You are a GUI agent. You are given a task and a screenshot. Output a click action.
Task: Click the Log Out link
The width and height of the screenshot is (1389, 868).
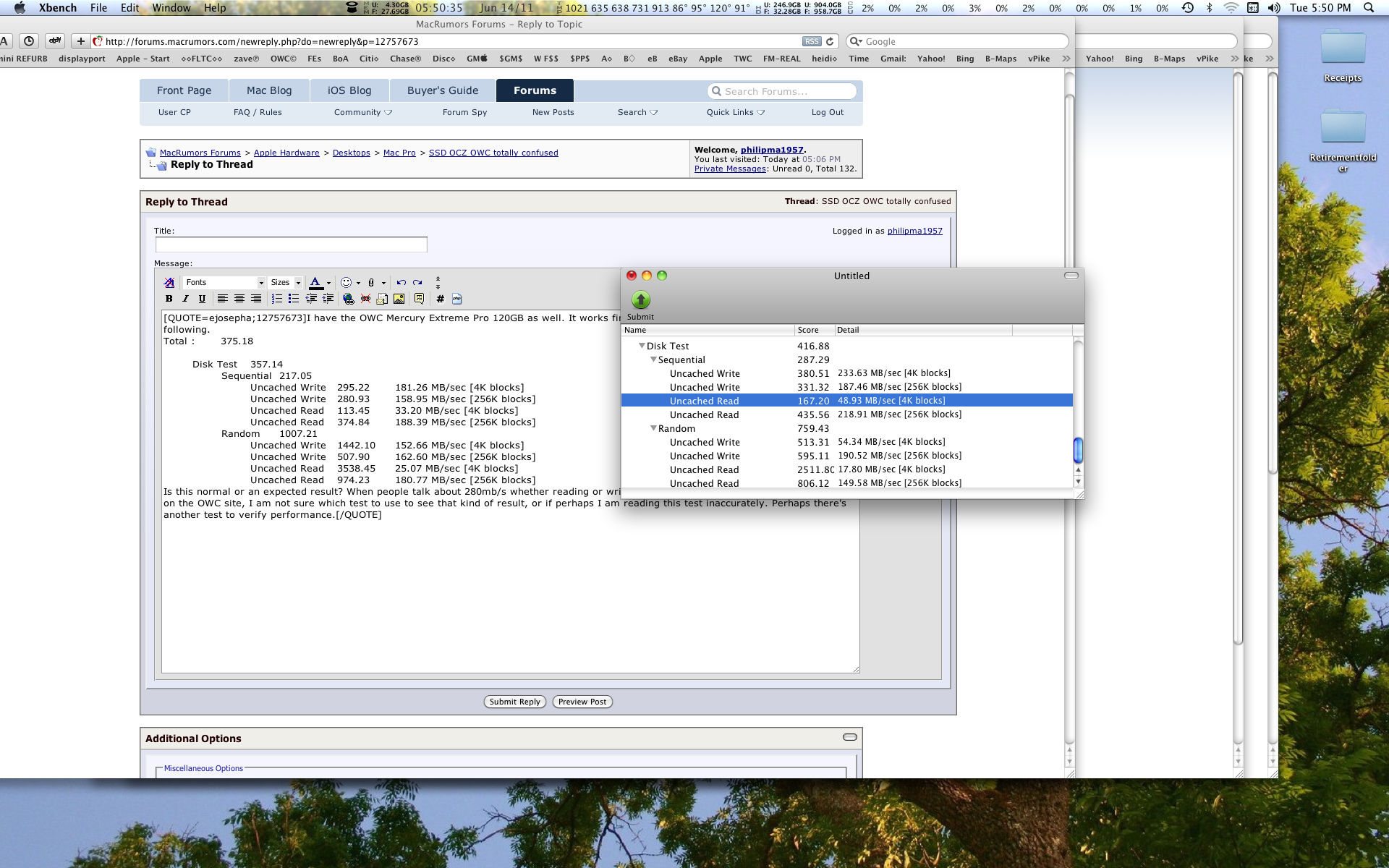pos(827,112)
